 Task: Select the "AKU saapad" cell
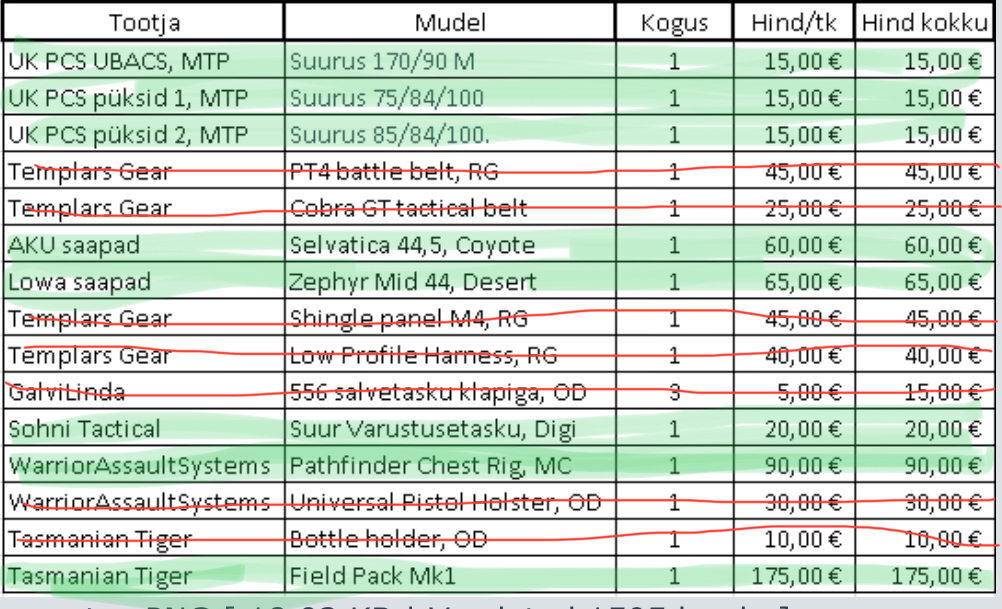(x=74, y=245)
